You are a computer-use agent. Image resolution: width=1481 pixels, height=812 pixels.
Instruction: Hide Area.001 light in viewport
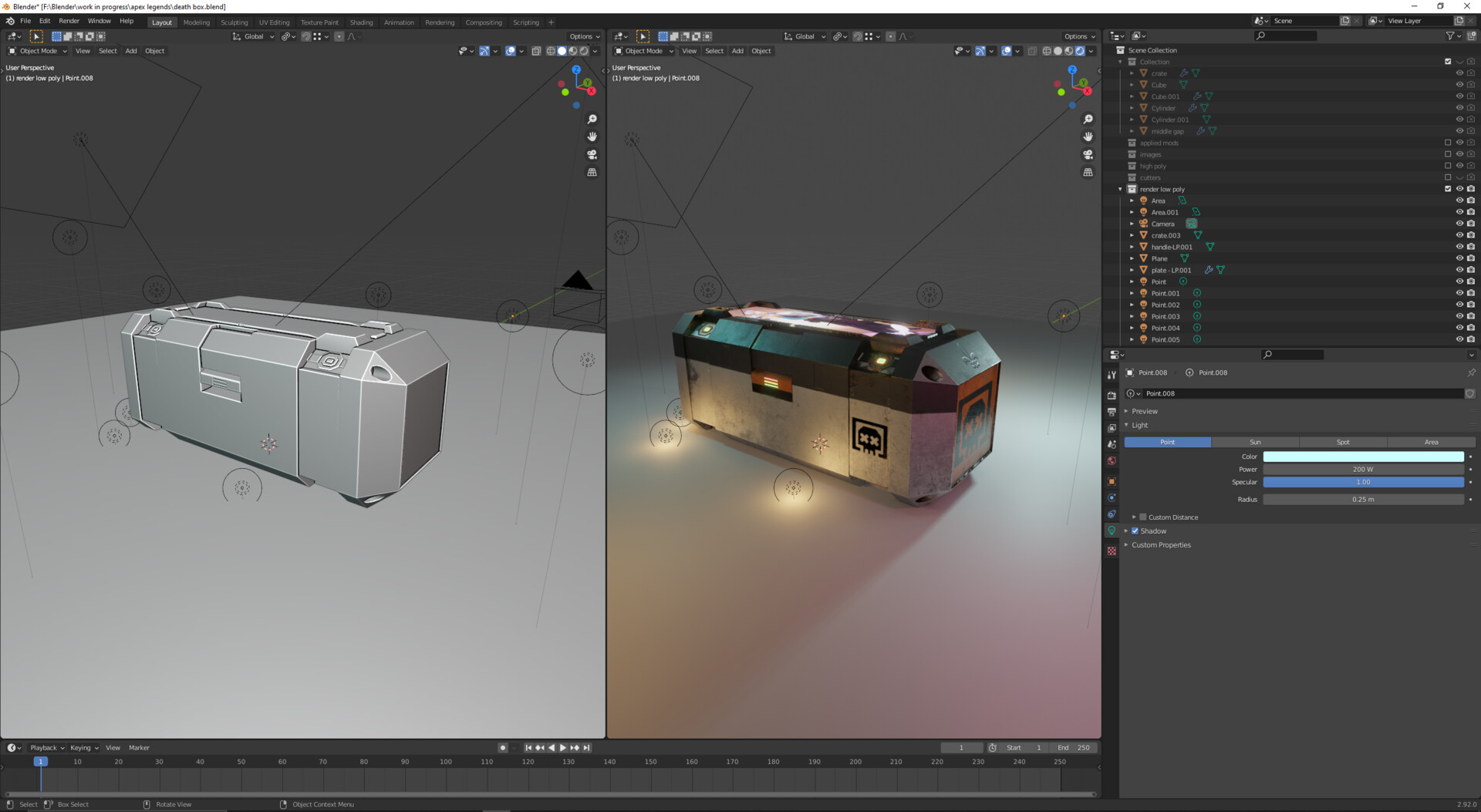tap(1459, 212)
